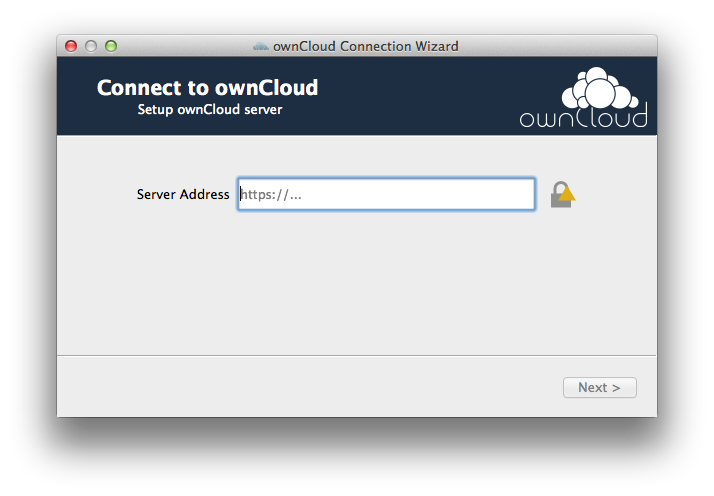Click the ownCloud wordmark under the cloud logo
The width and height of the screenshot is (714, 496).
(583, 117)
